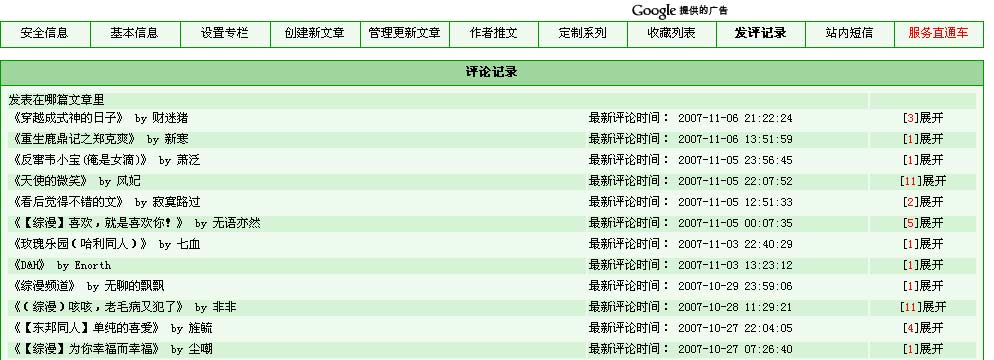Open the 管理更新文章 tab
994x360 pixels.
coord(404,33)
